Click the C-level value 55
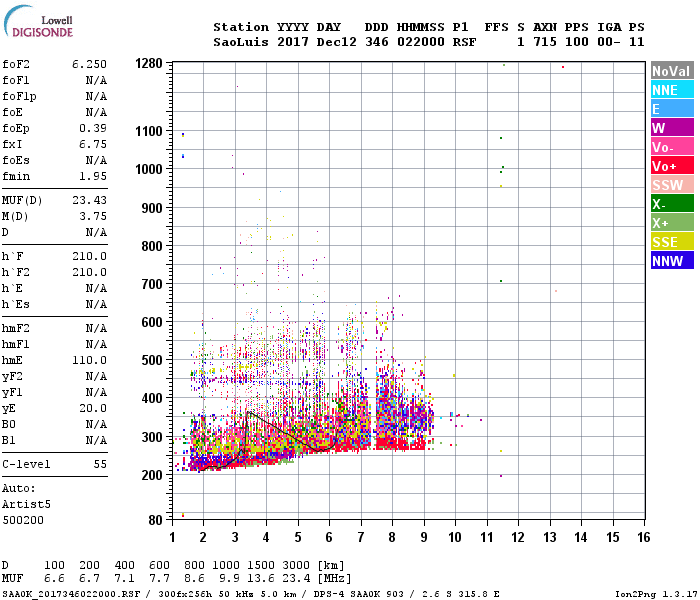 coord(100,464)
